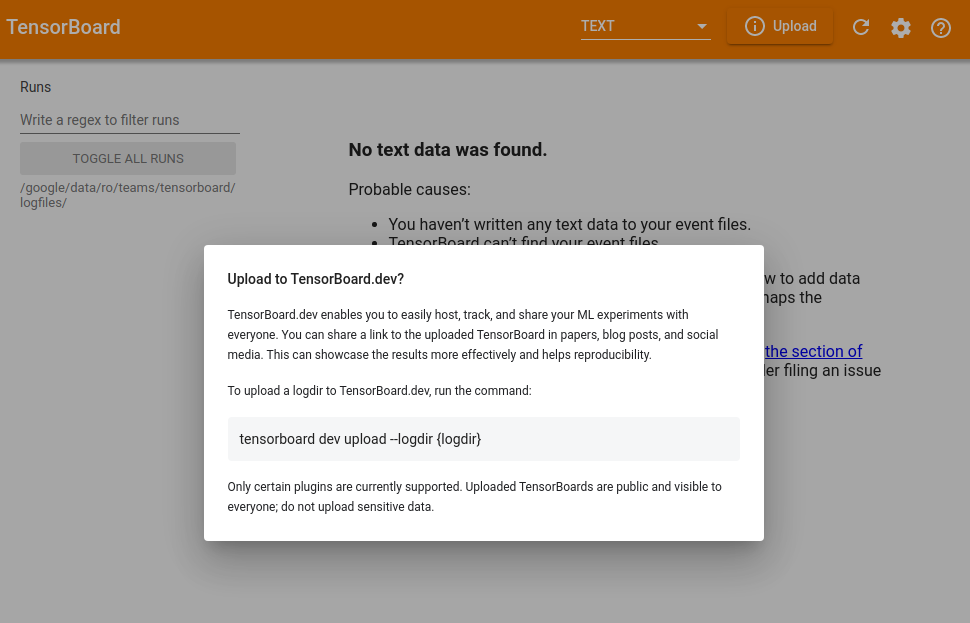
Task: Click the regex filter input field
Action: (x=128, y=119)
